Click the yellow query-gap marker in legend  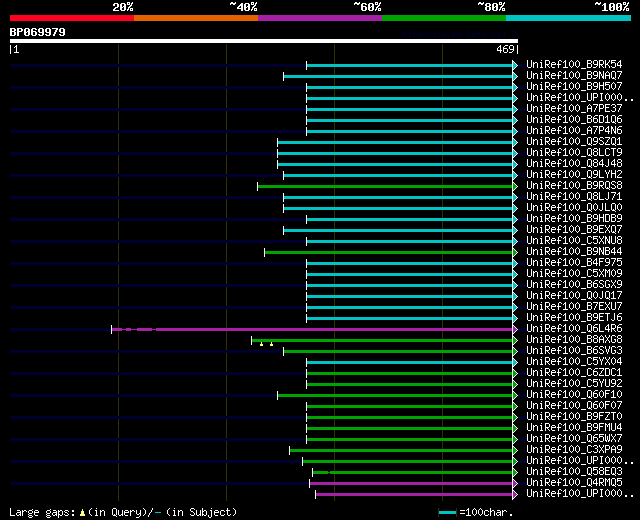coord(82,513)
